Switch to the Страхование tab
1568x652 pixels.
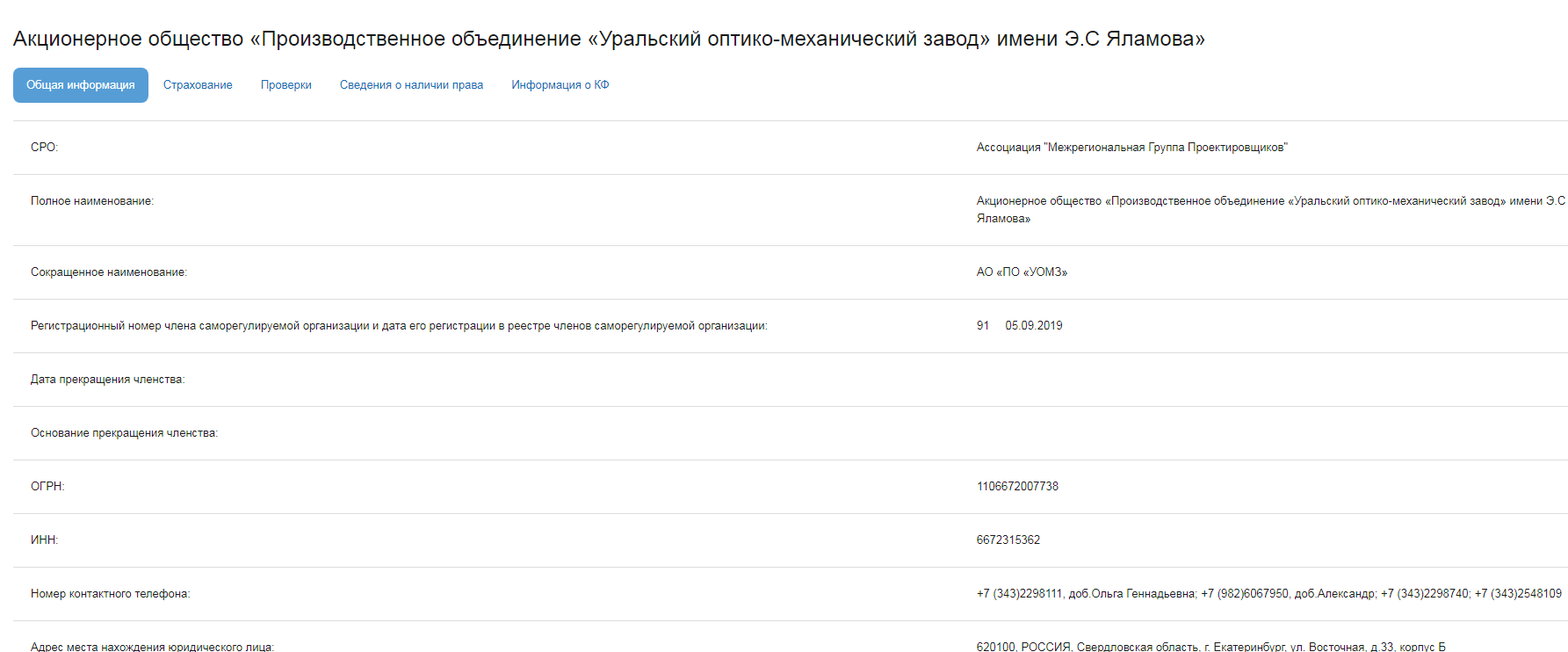click(x=198, y=85)
